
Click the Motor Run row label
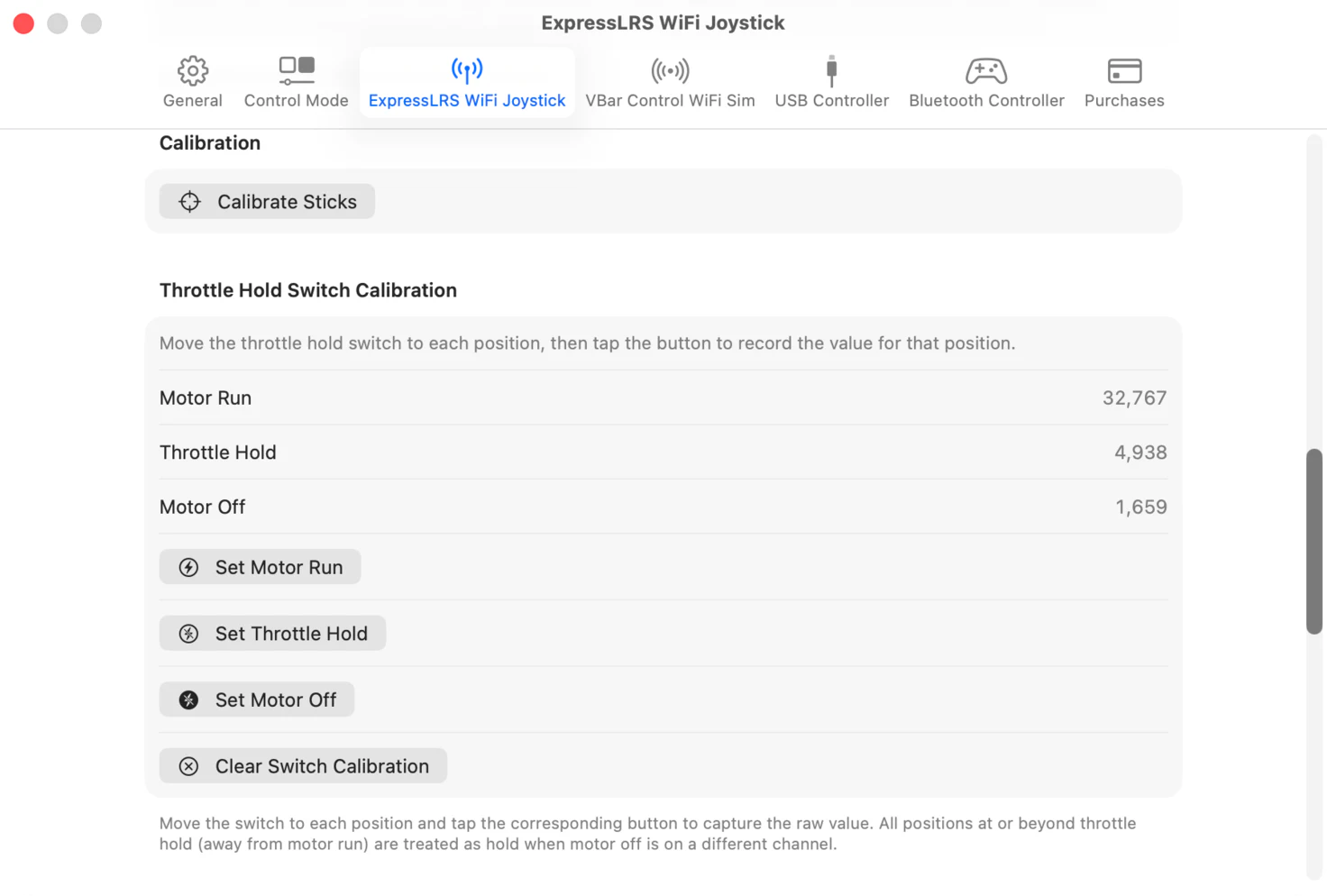tap(206, 398)
